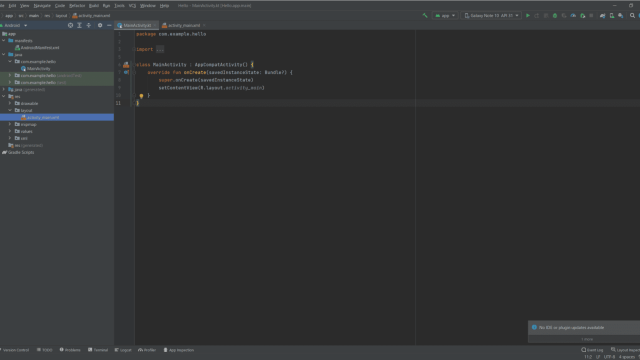The height and width of the screenshot is (360, 640).
Task: Expand the values folder
Action: coord(10,131)
